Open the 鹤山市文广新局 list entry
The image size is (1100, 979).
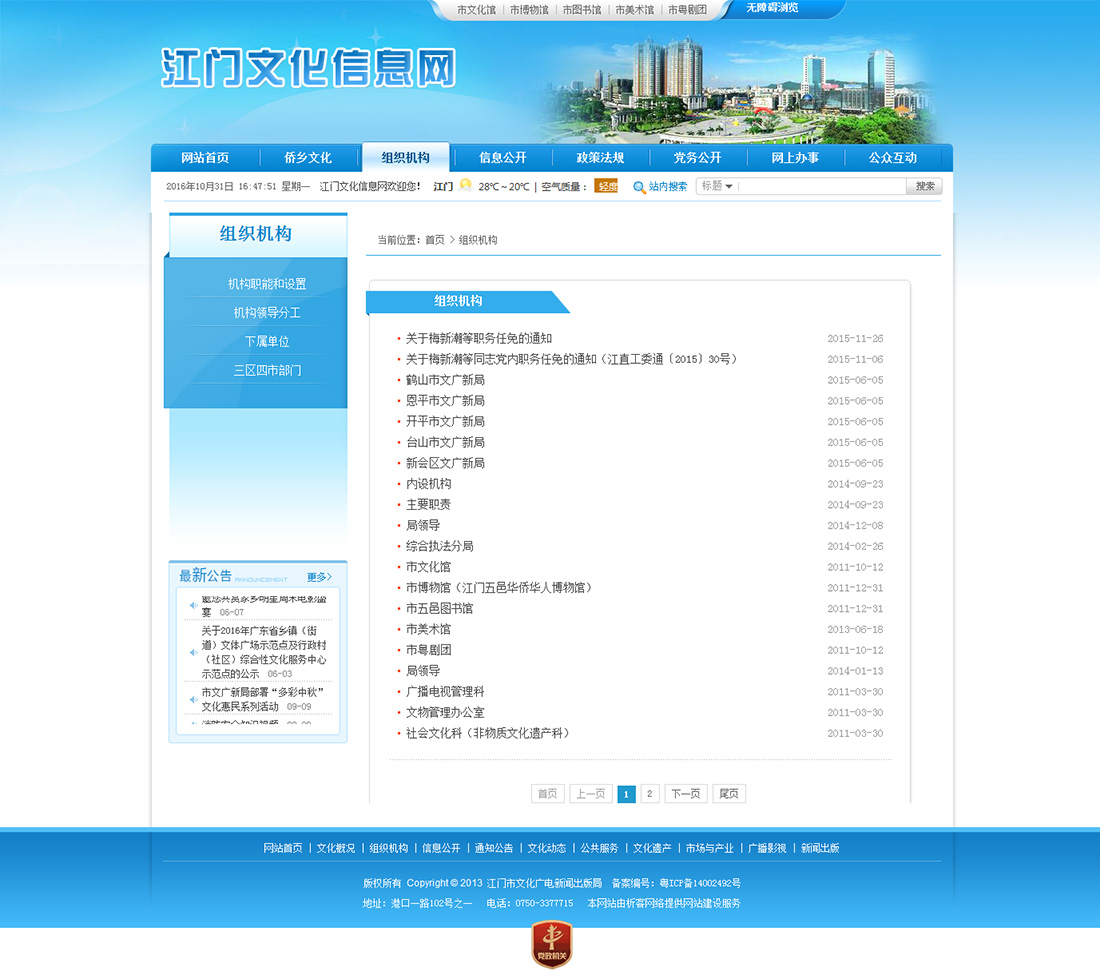click(x=445, y=380)
